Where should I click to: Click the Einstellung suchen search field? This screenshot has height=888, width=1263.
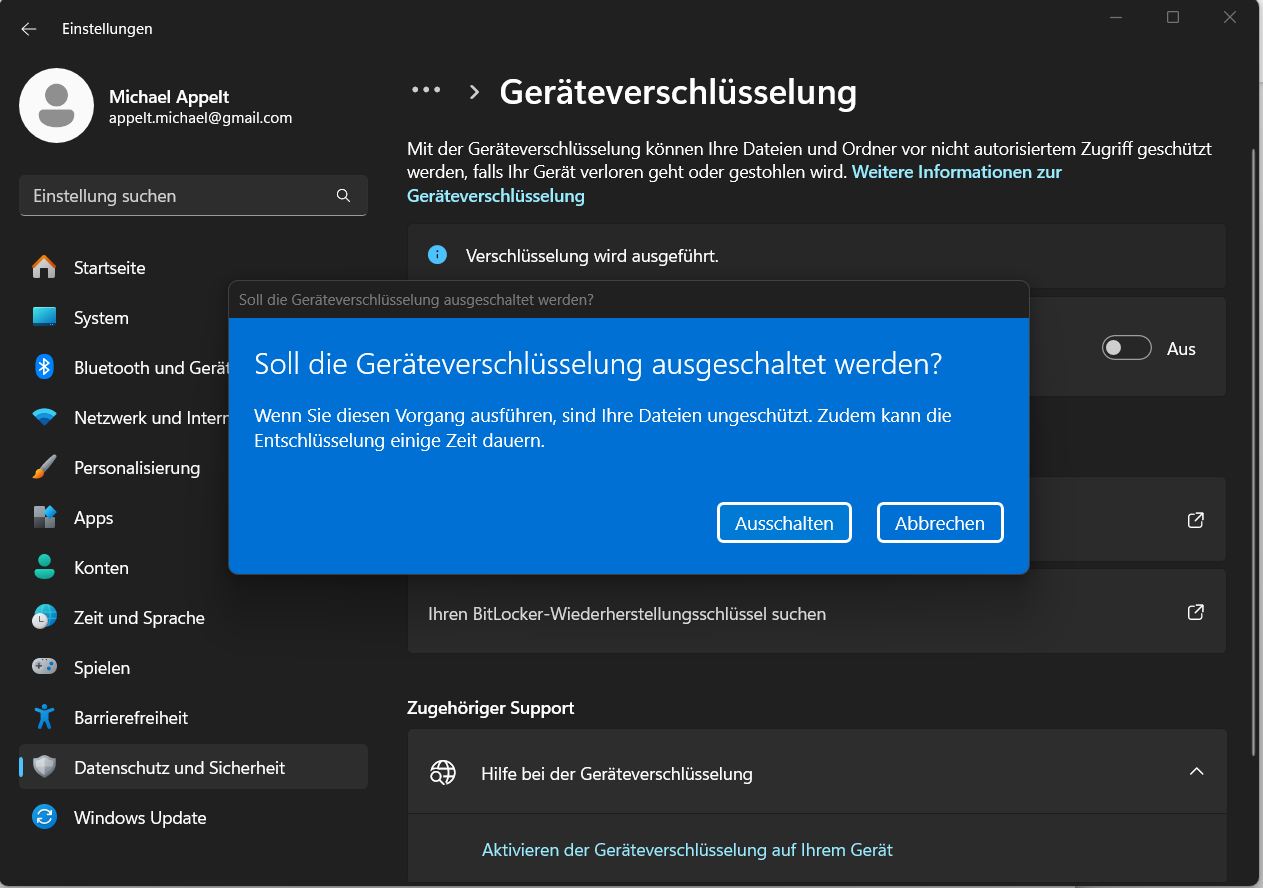coord(180,196)
